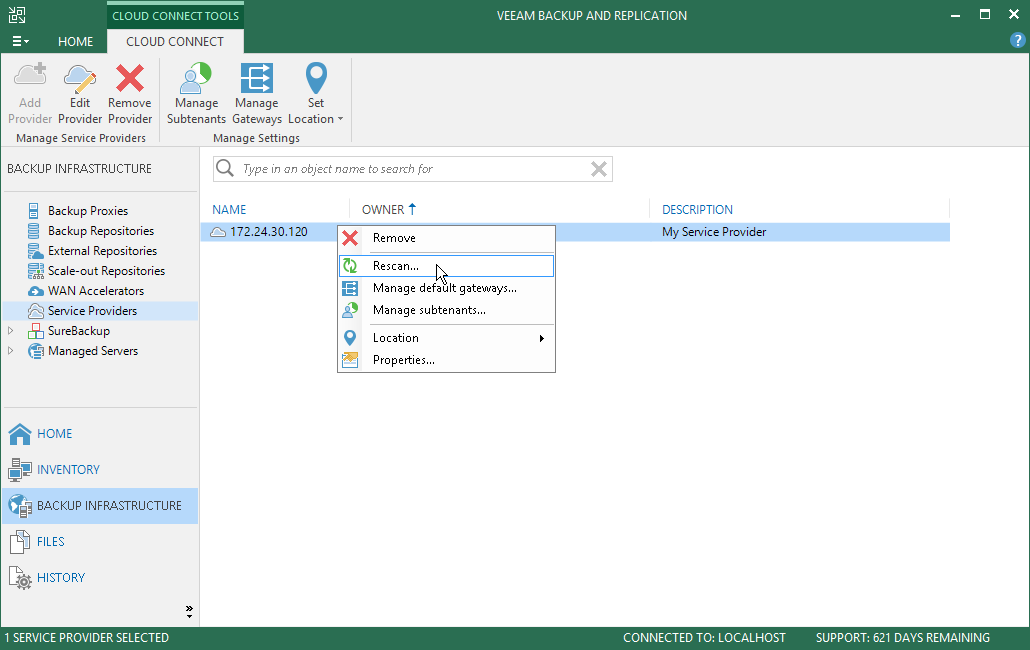Select Service Providers in the tree
This screenshot has height=650, width=1030.
tap(93, 311)
